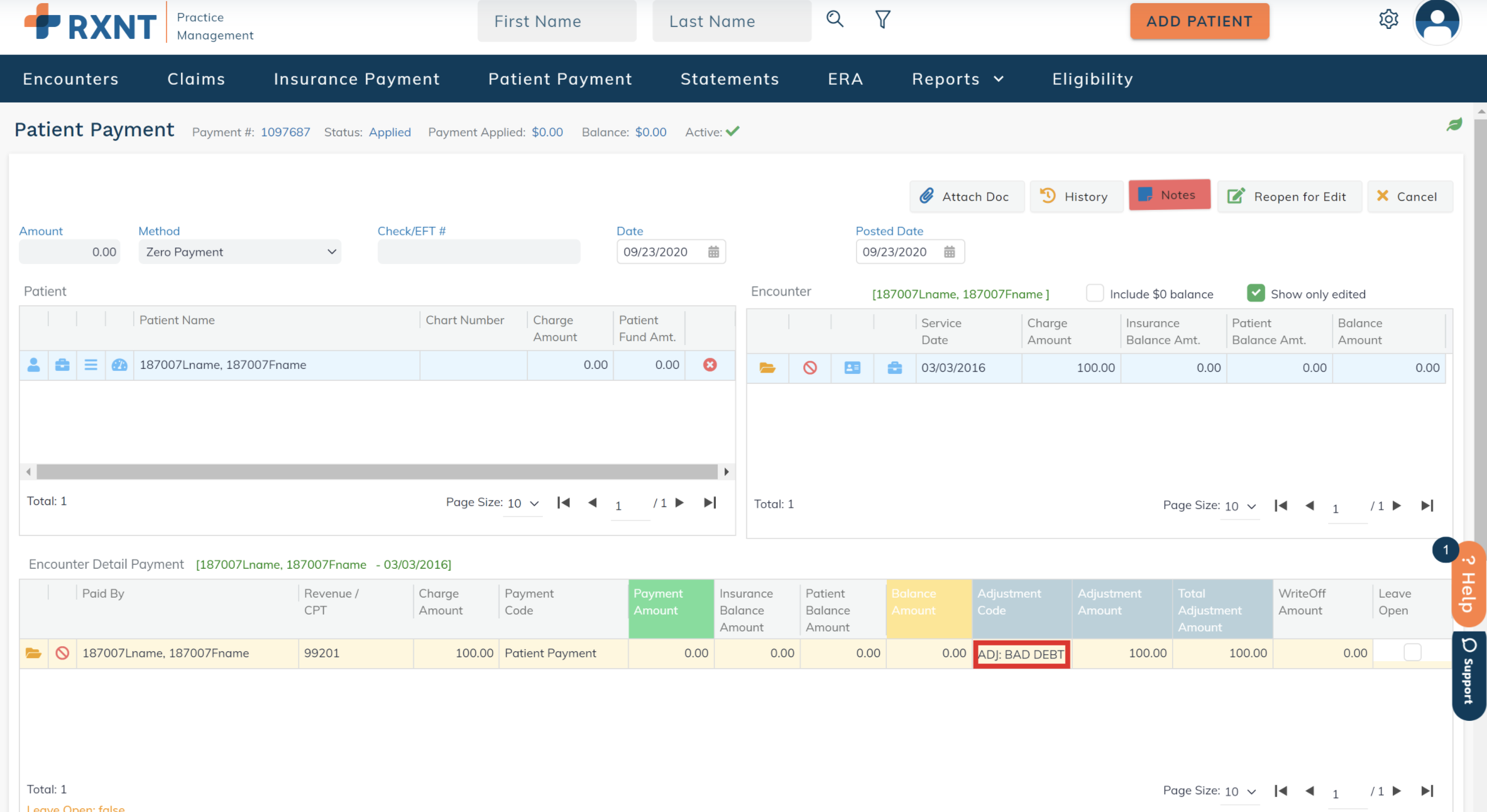Image resolution: width=1487 pixels, height=812 pixels.
Task: Open the Eligibility tab
Action: coord(1092,79)
